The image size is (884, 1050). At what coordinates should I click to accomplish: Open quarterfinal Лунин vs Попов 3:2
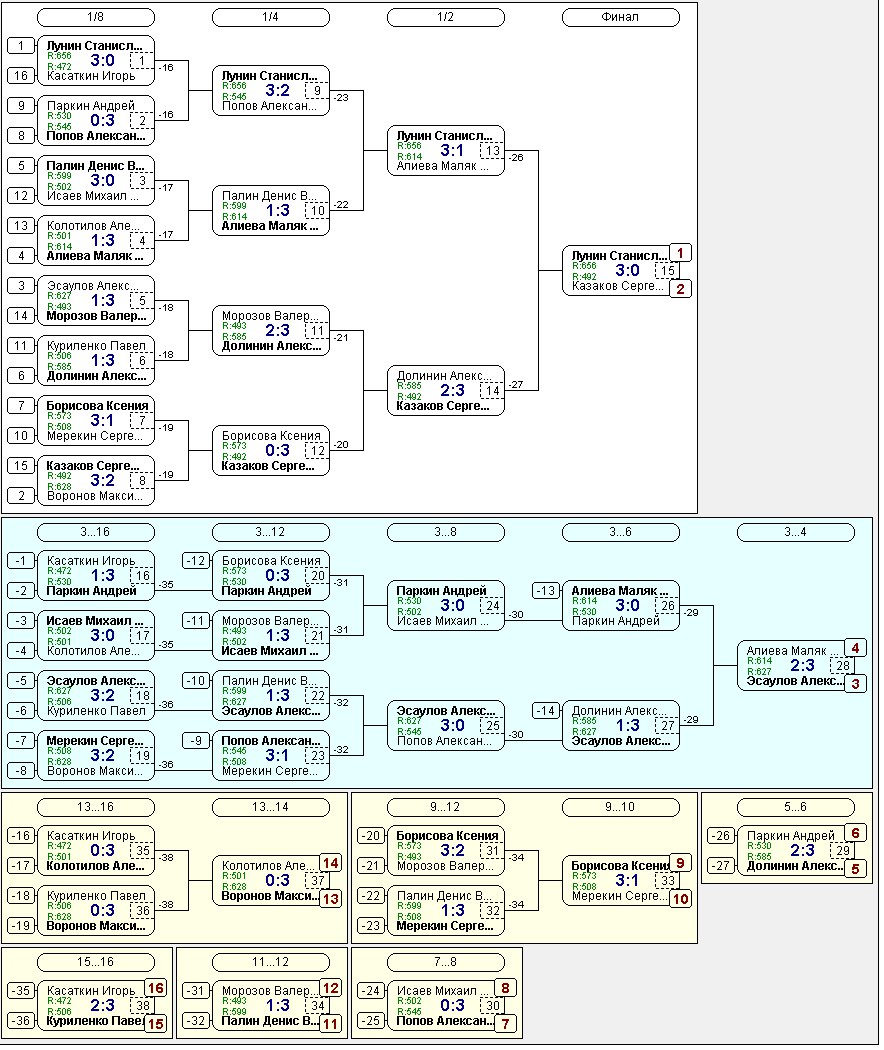pos(271,90)
